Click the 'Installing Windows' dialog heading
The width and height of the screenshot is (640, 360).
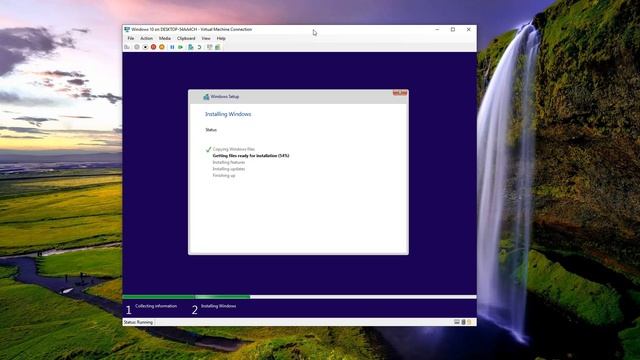click(228, 114)
